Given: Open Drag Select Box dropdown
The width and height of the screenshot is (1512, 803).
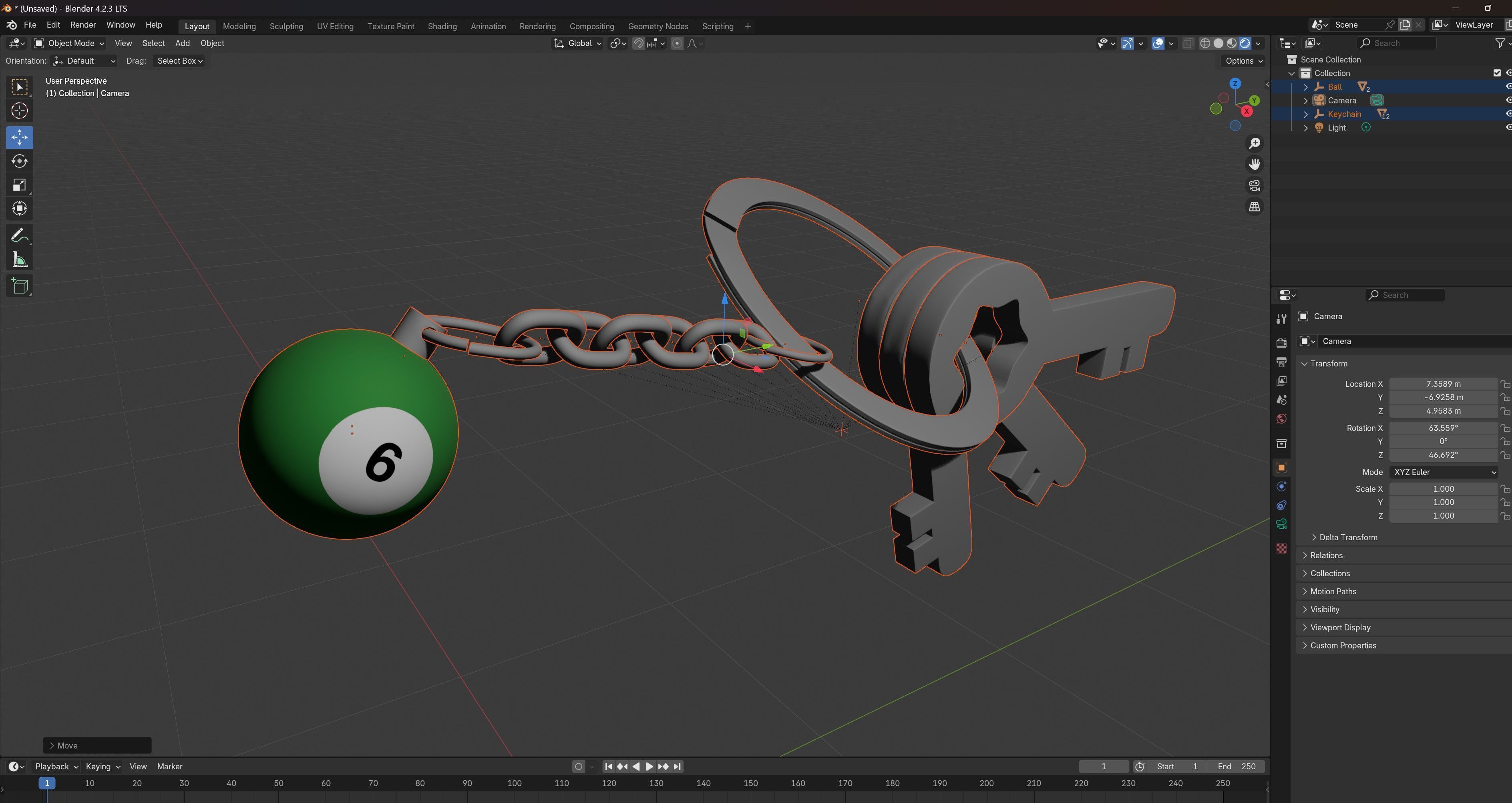Looking at the screenshot, I should click(179, 61).
